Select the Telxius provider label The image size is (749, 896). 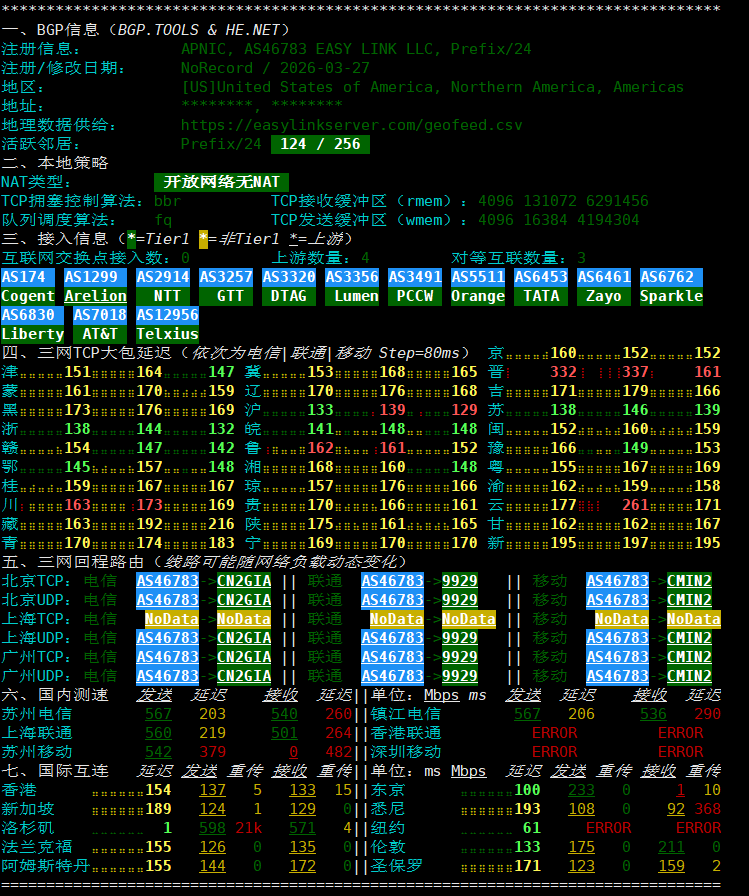coord(167,334)
